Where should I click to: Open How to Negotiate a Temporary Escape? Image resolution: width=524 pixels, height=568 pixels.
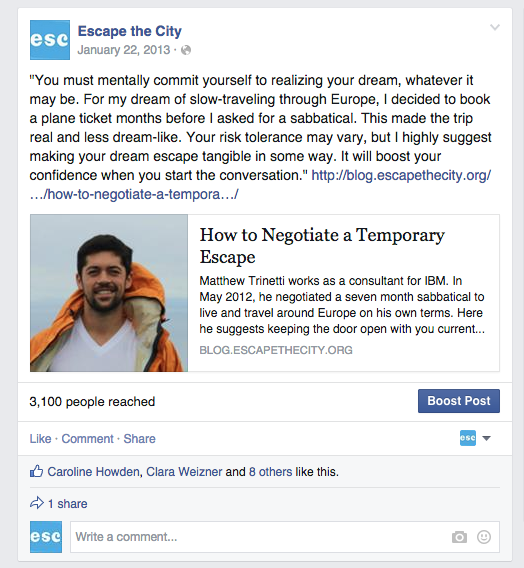pos(322,246)
